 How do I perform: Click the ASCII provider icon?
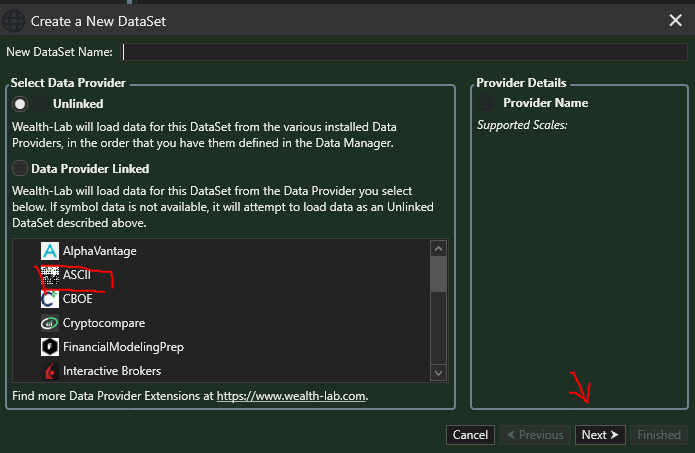[x=49, y=274]
